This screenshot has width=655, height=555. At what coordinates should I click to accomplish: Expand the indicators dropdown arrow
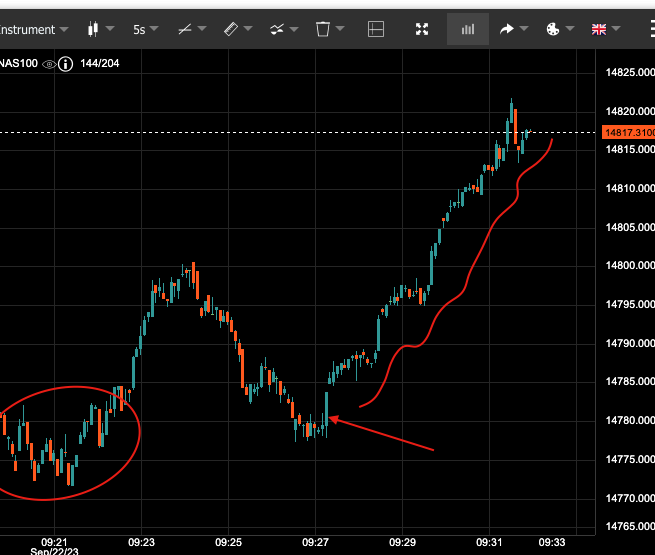coord(294,29)
